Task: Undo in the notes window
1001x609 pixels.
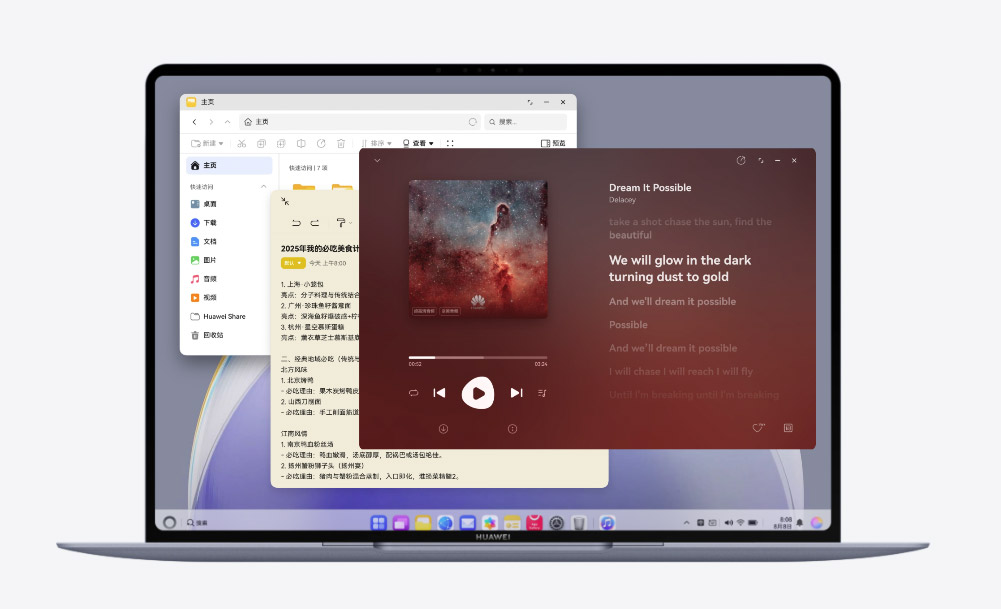Action: point(296,223)
